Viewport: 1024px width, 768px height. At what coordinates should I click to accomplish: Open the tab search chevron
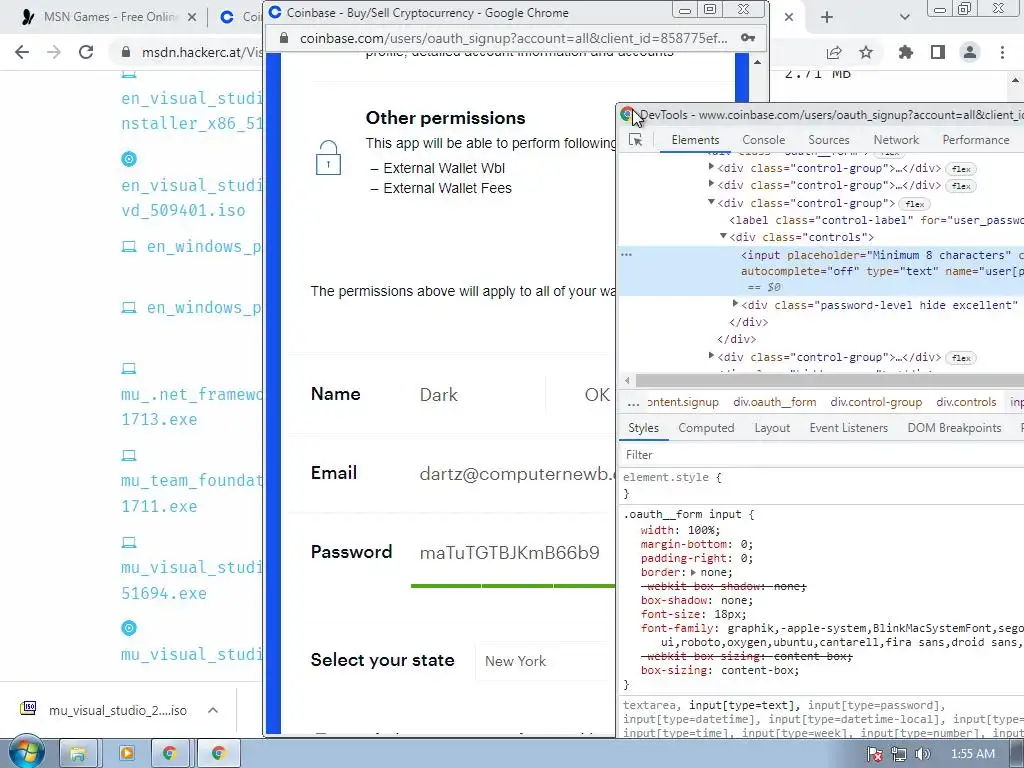tap(904, 18)
